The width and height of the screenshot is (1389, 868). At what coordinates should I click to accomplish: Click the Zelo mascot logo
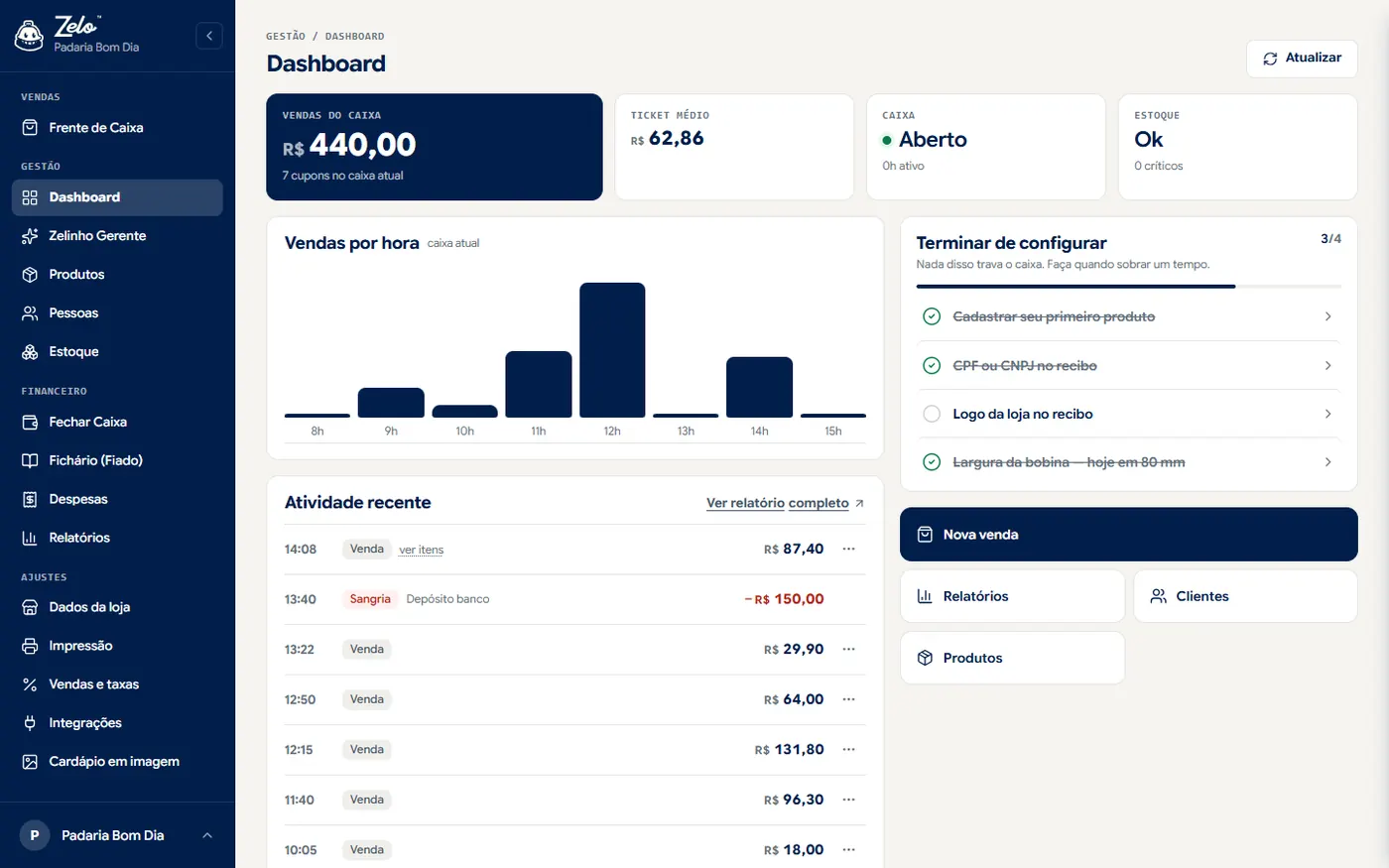tap(29, 36)
